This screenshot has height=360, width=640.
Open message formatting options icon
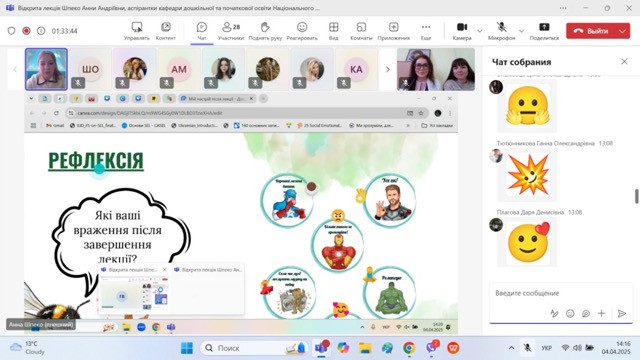[x=554, y=313]
